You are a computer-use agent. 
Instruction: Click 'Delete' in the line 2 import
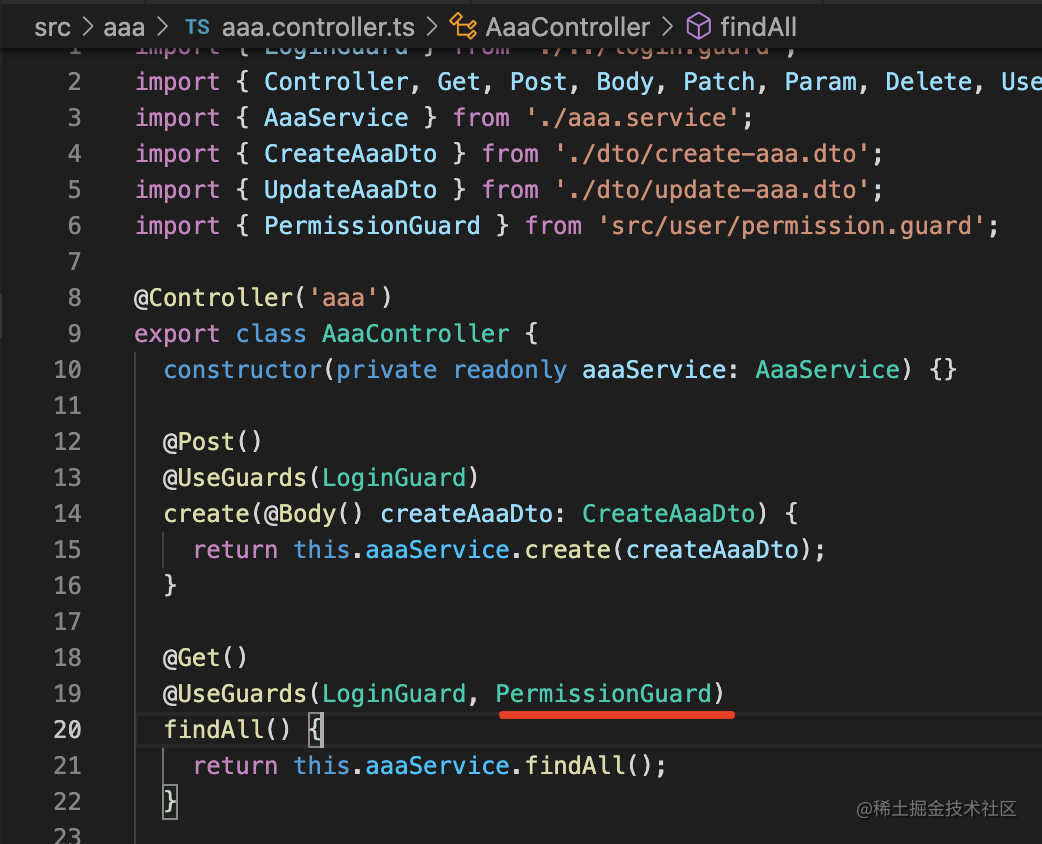[x=929, y=82]
